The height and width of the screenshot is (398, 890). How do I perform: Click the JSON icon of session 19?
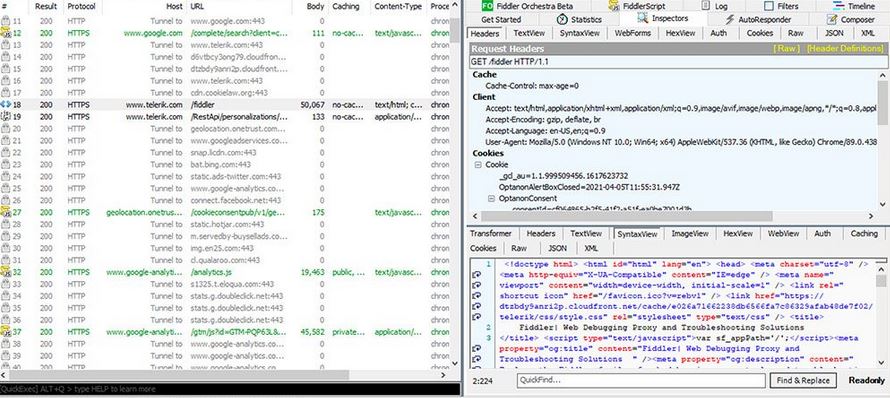pyautogui.click(x=6, y=116)
